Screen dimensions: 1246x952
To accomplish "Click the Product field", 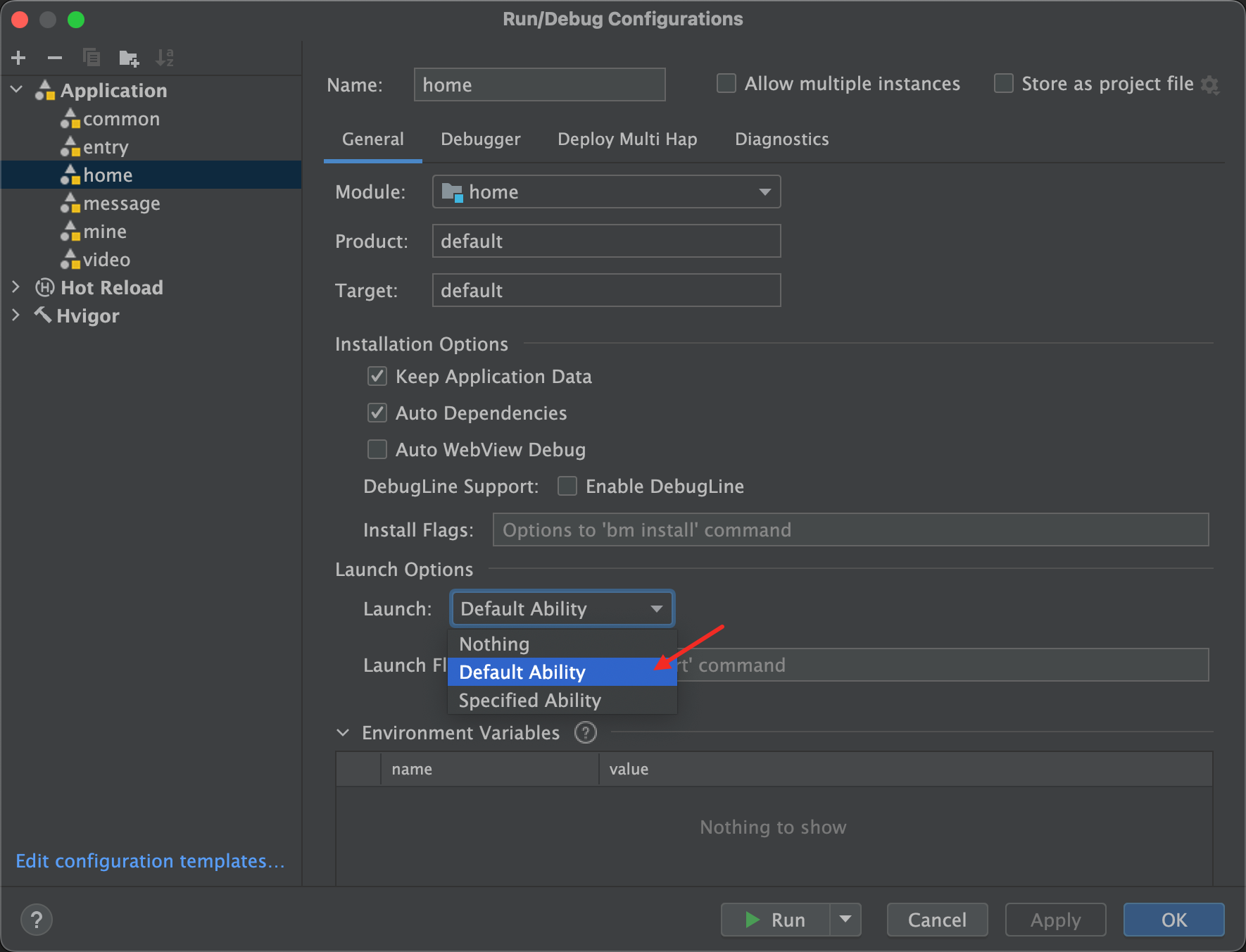I will [x=606, y=241].
